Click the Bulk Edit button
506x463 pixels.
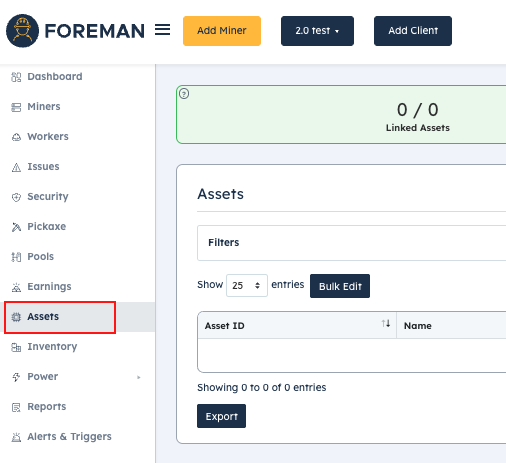340,286
